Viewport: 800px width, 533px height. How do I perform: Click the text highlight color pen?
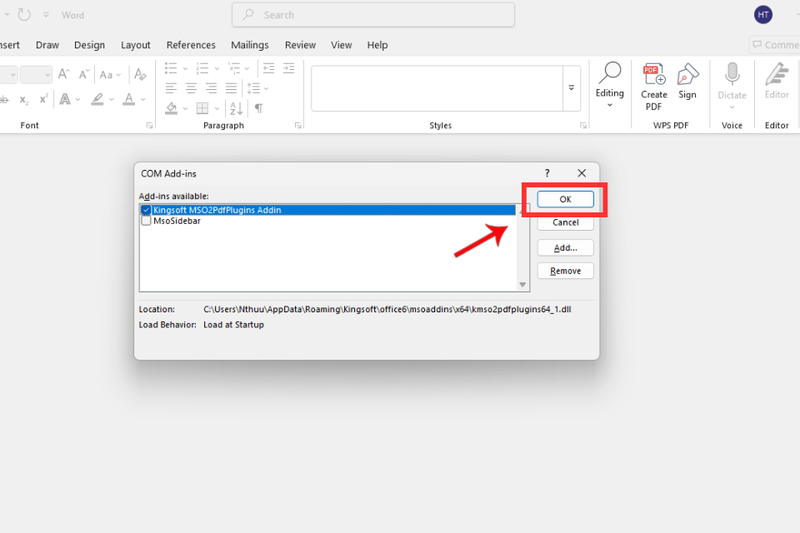[97, 99]
